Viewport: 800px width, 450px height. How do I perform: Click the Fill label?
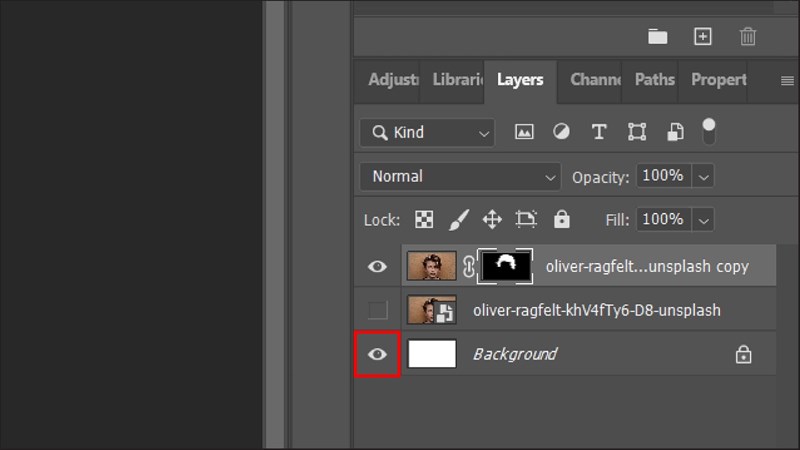point(617,220)
